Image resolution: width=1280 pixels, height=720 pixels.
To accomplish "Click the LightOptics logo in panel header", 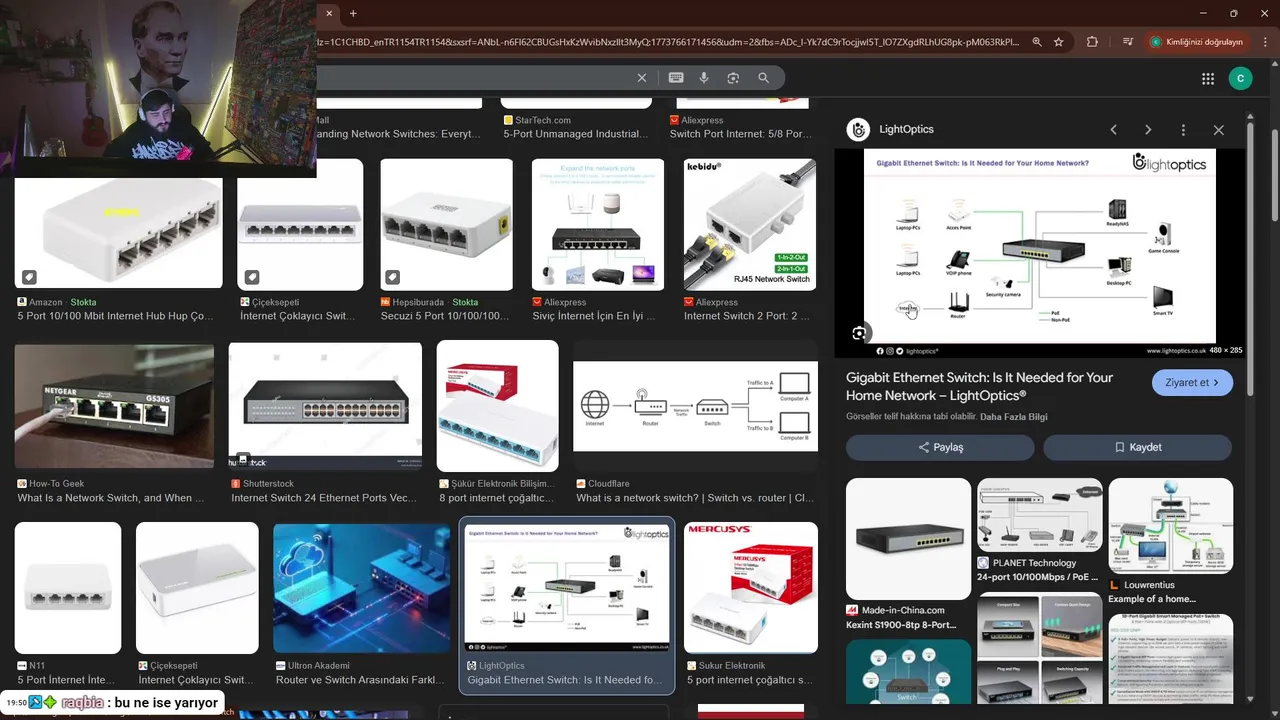I will pos(858,130).
